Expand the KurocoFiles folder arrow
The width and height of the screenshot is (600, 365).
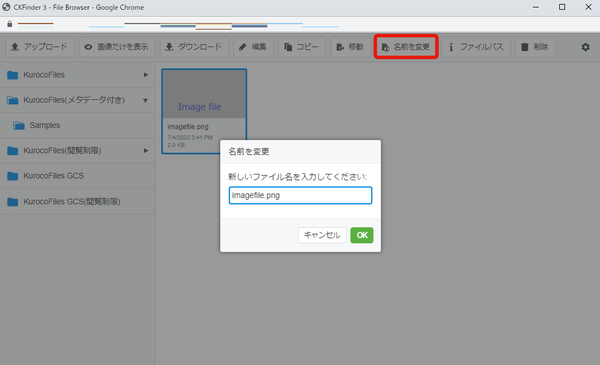click(146, 75)
